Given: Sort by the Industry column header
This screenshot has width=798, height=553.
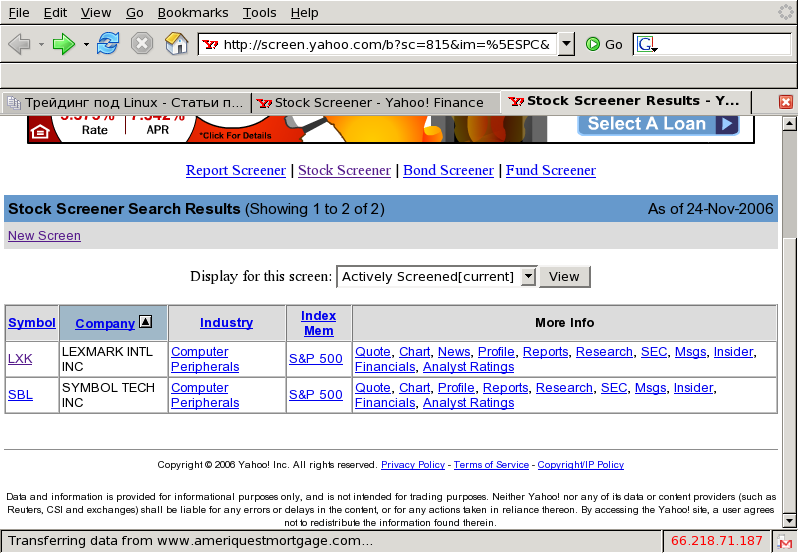Looking at the screenshot, I should click(226, 323).
